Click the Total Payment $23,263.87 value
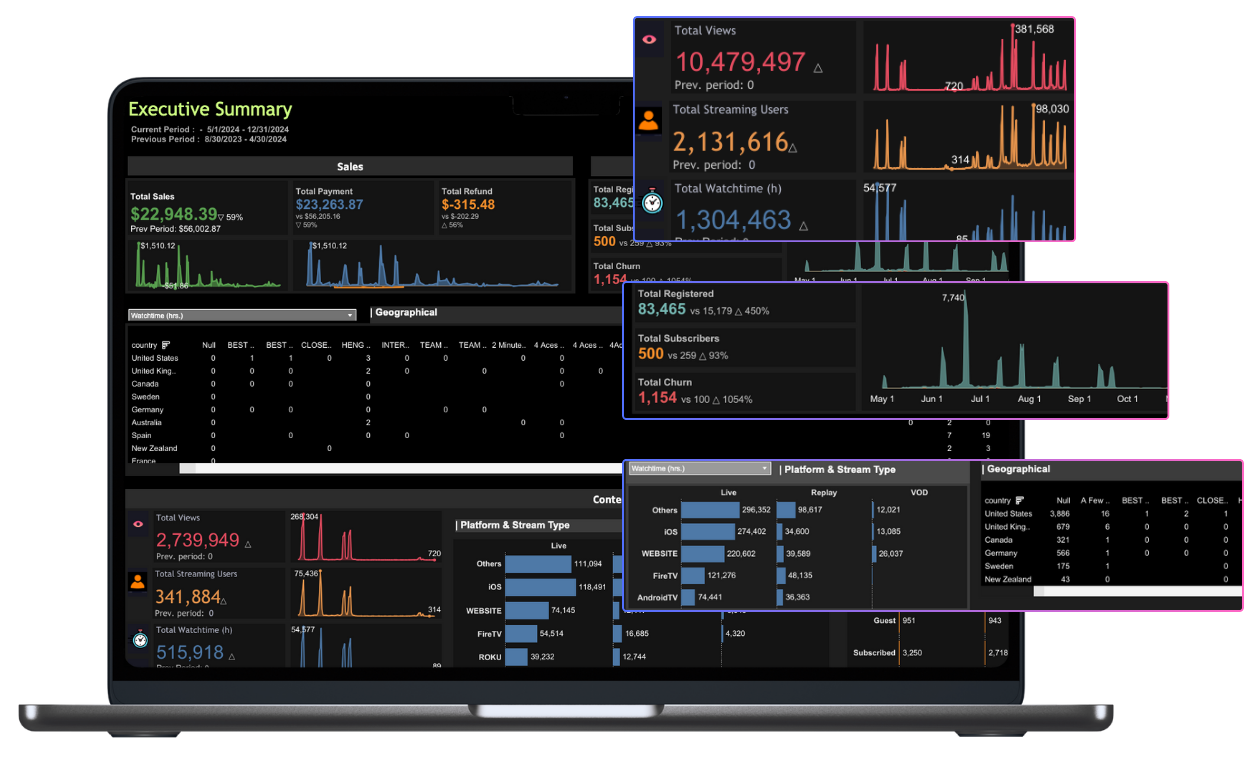The image size is (1244, 768). pos(329,204)
